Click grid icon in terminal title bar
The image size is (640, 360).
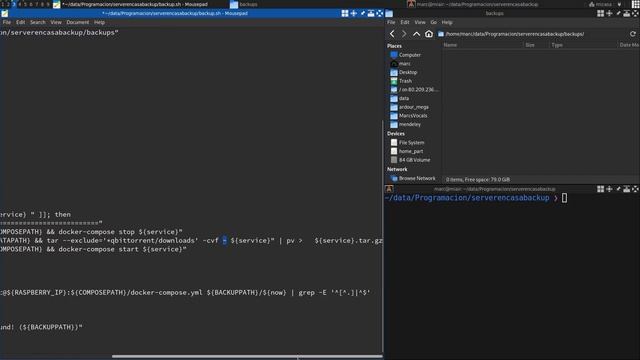pyautogui.click(x=600, y=189)
